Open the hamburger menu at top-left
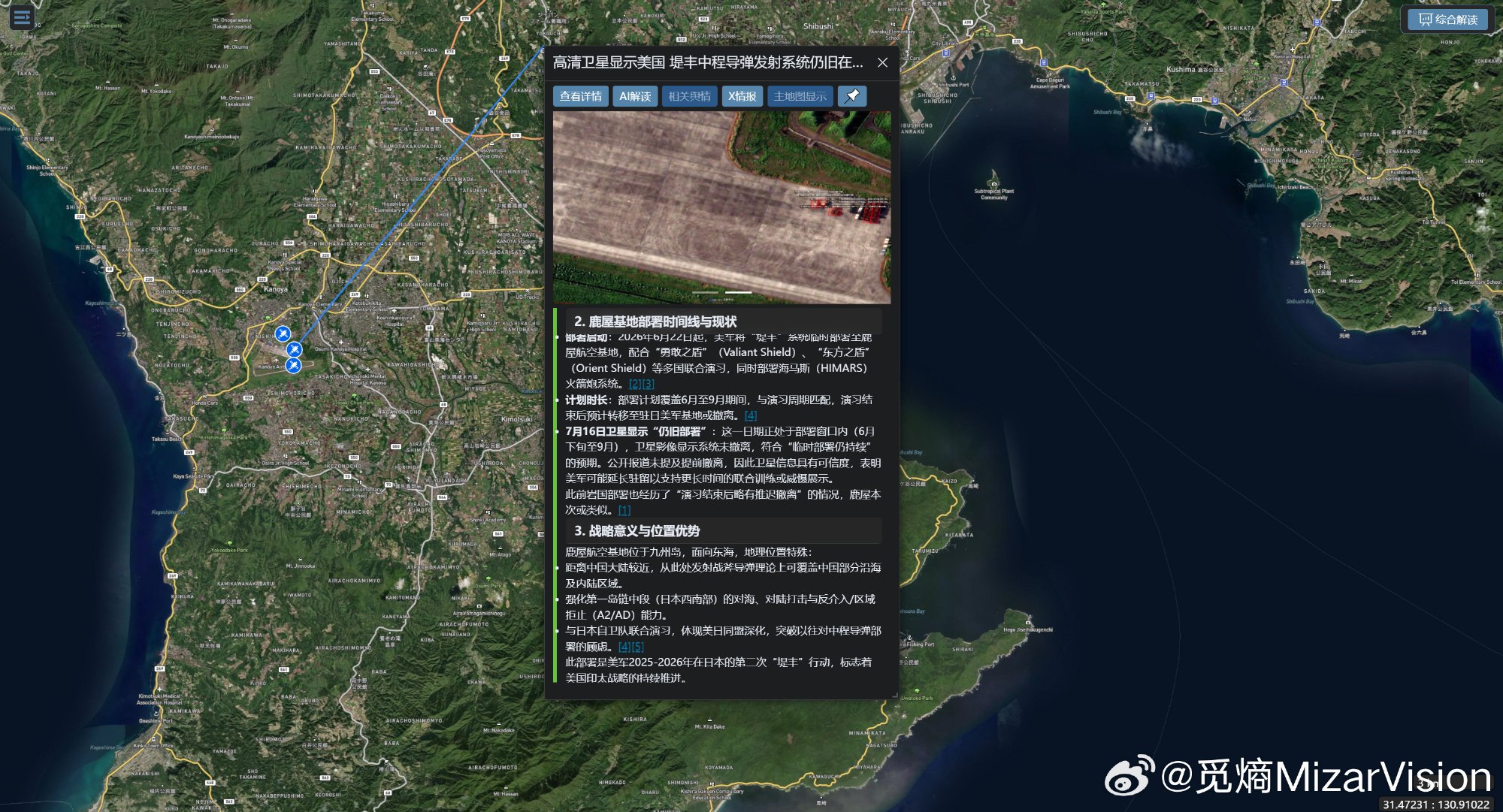Viewport: 1503px width, 812px height. 22,17
